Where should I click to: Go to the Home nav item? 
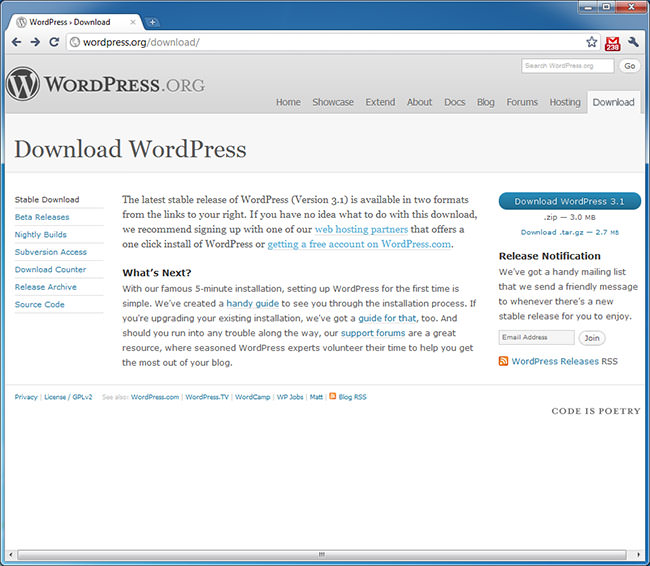point(289,102)
